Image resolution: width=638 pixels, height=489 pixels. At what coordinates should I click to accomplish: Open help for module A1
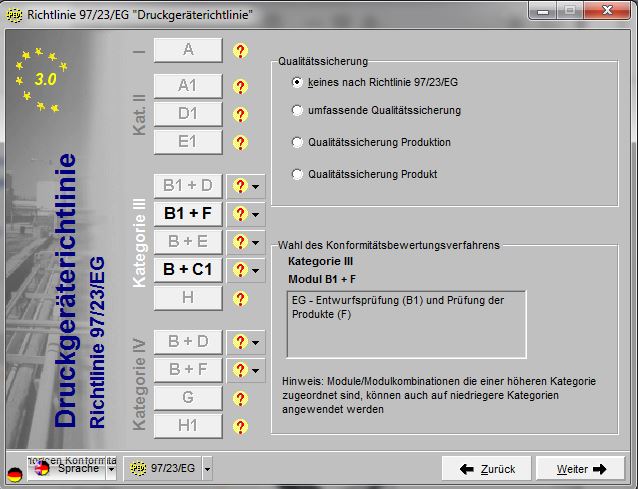tap(240, 87)
